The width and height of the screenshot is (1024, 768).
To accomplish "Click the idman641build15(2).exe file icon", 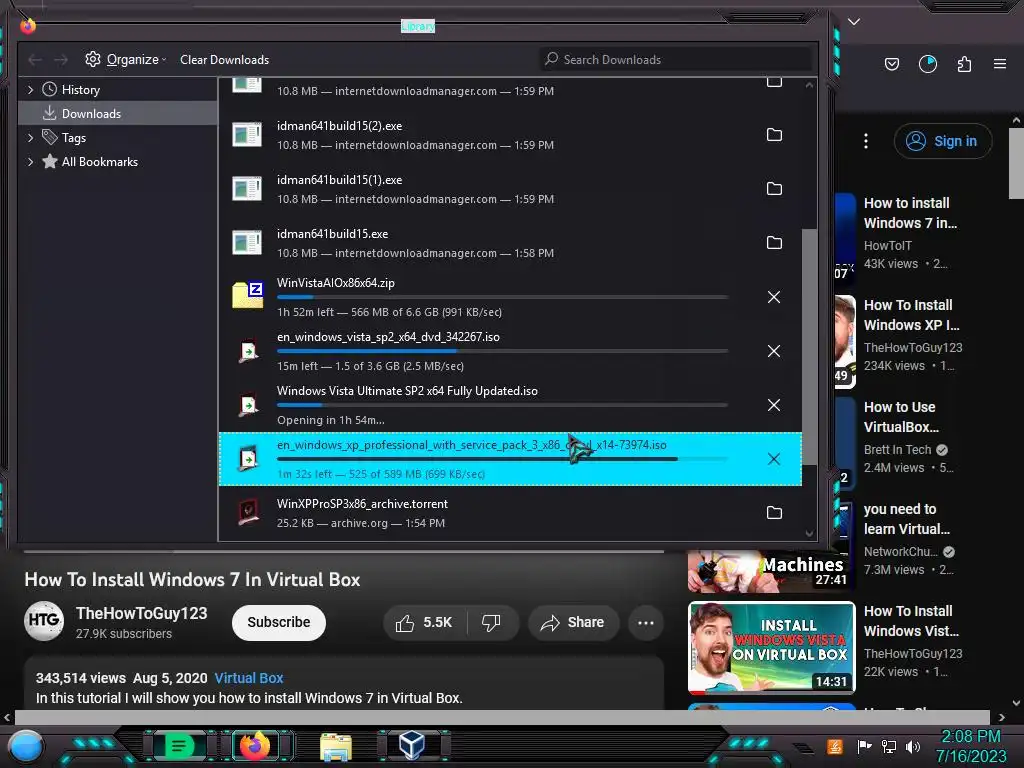I will click(x=248, y=135).
